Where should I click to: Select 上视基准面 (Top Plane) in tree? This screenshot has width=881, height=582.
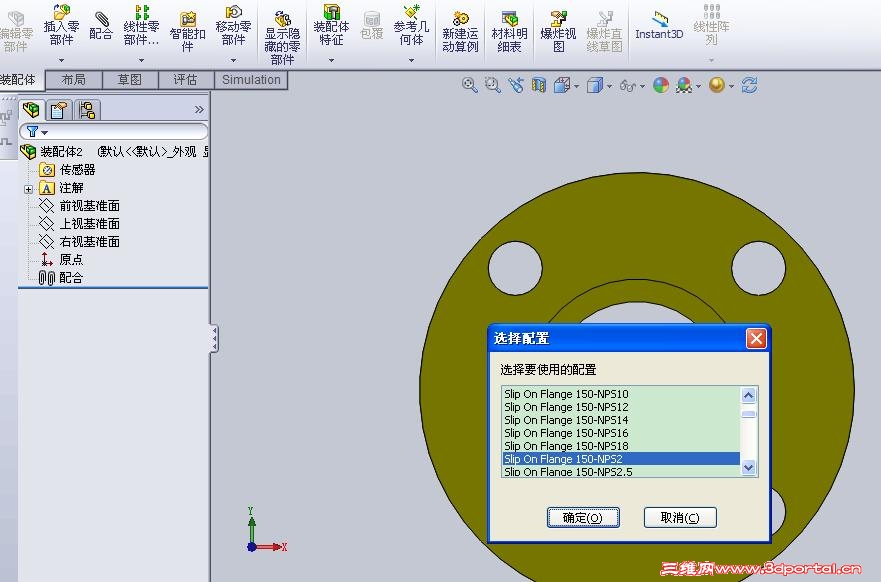tap(79, 224)
